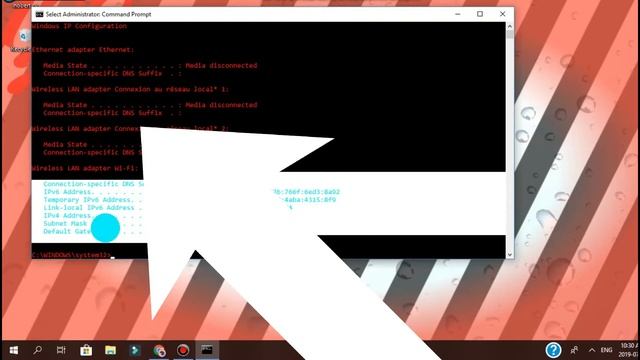Viewport: 640px width, 360px height.
Task: Maximize the Command Prompt window
Action: pyautogui.click(x=480, y=14)
